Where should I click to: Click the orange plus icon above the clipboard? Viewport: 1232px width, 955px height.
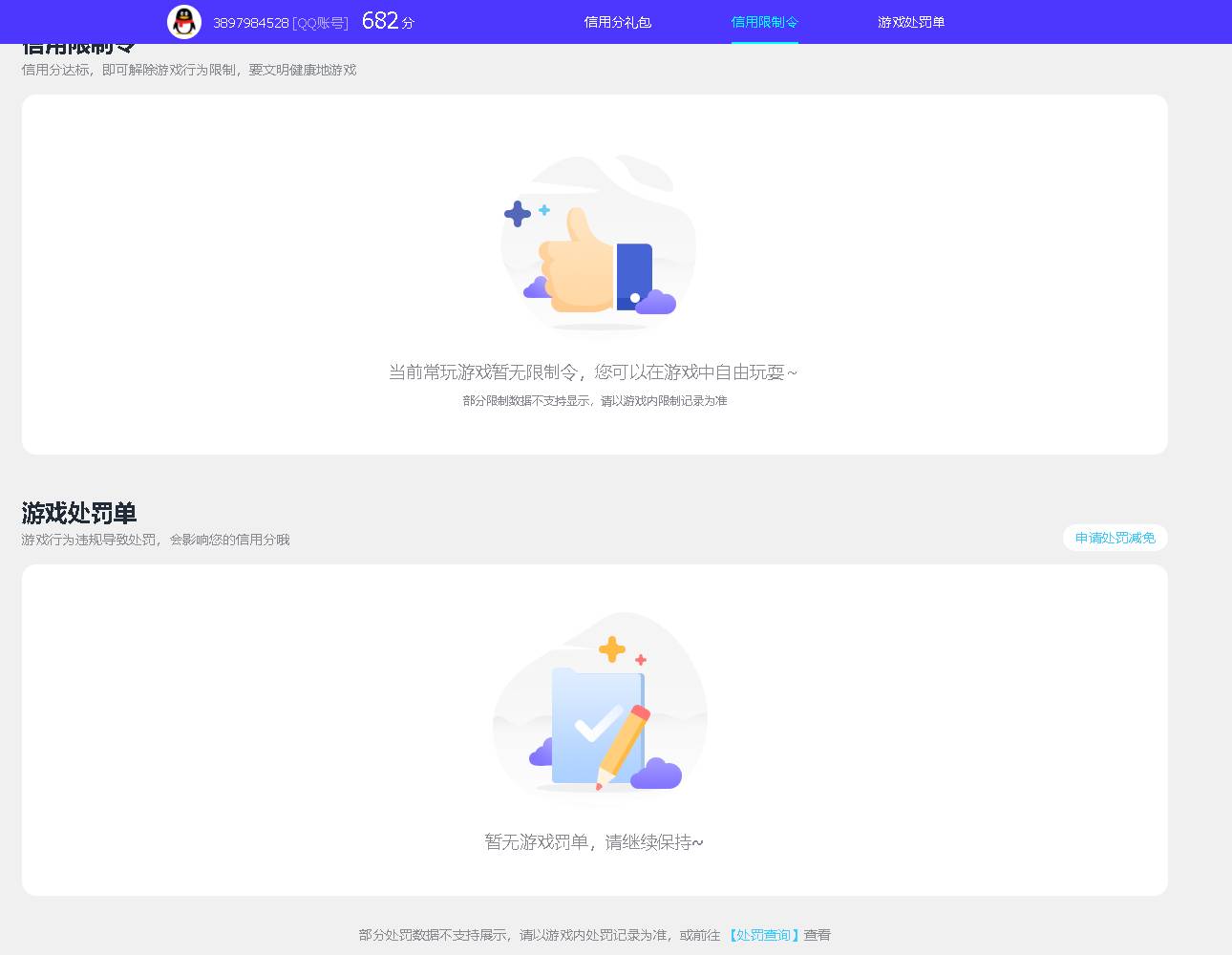[x=611, y=649]
